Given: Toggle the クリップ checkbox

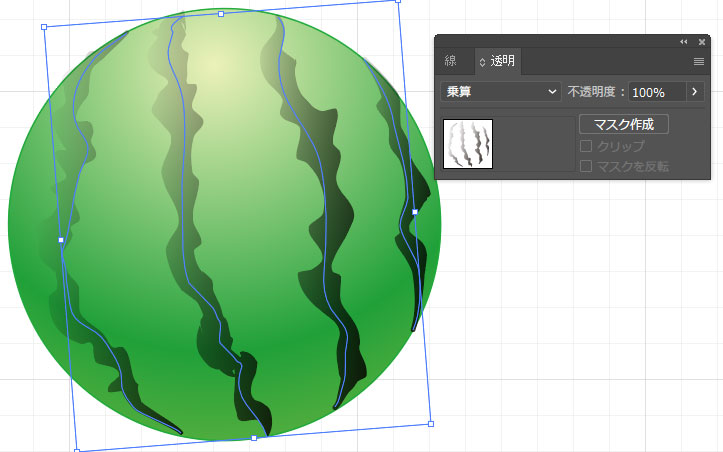Looking at the screenshot, I should click(x=586, y=146).
